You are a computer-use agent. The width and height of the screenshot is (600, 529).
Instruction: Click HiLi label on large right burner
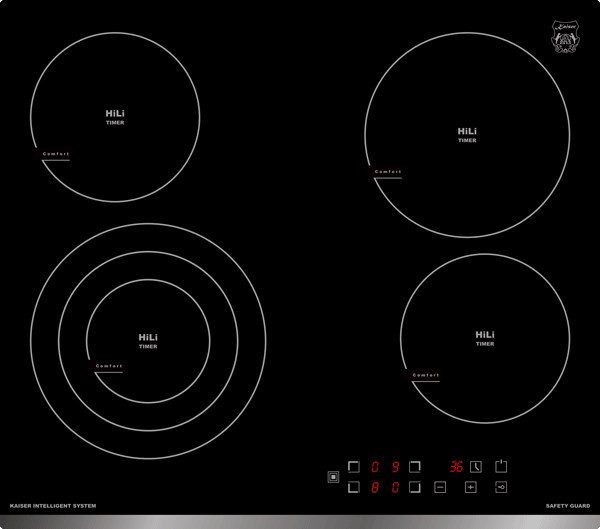pyautogui.click(x=467, y=131)
